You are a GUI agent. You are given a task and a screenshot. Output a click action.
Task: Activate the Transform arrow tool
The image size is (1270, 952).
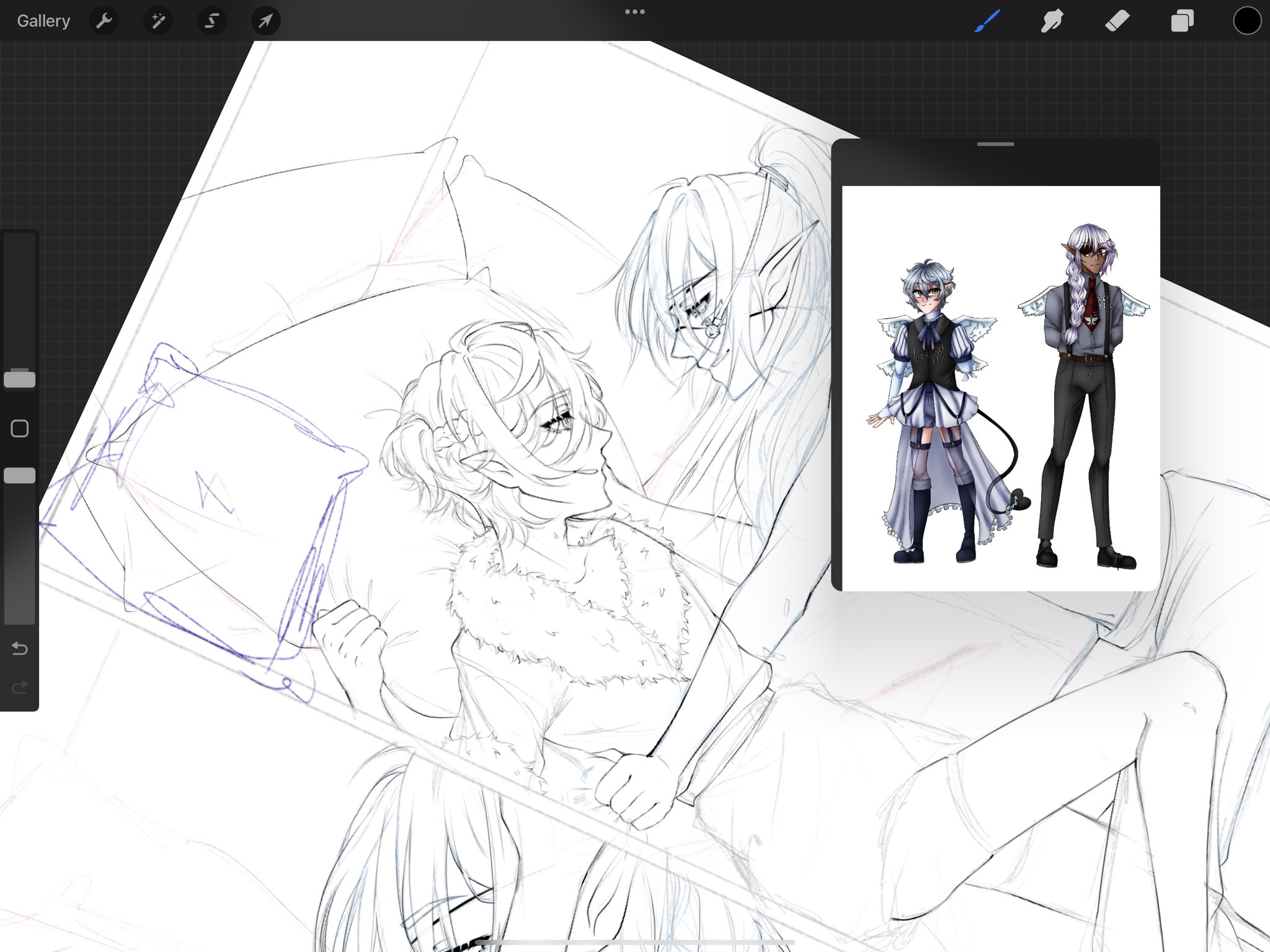coord(265,21)
